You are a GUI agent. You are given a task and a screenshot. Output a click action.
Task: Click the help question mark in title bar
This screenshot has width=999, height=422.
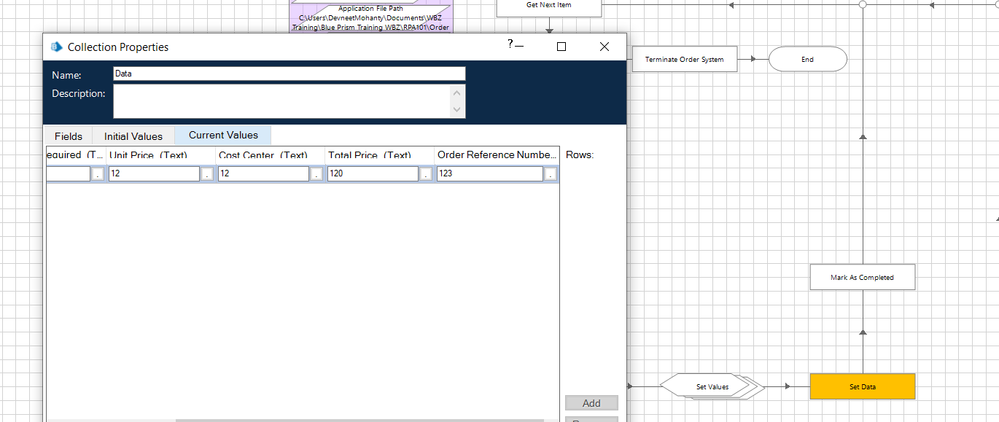coord(510,44)
